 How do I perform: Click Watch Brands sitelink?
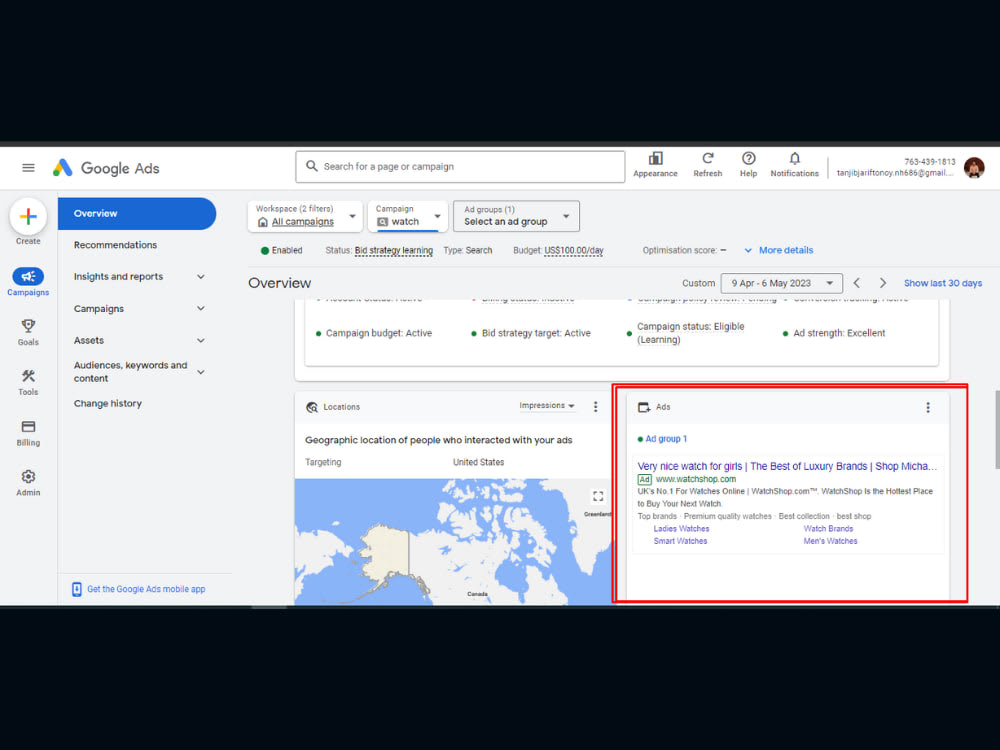tap(828, 529)
